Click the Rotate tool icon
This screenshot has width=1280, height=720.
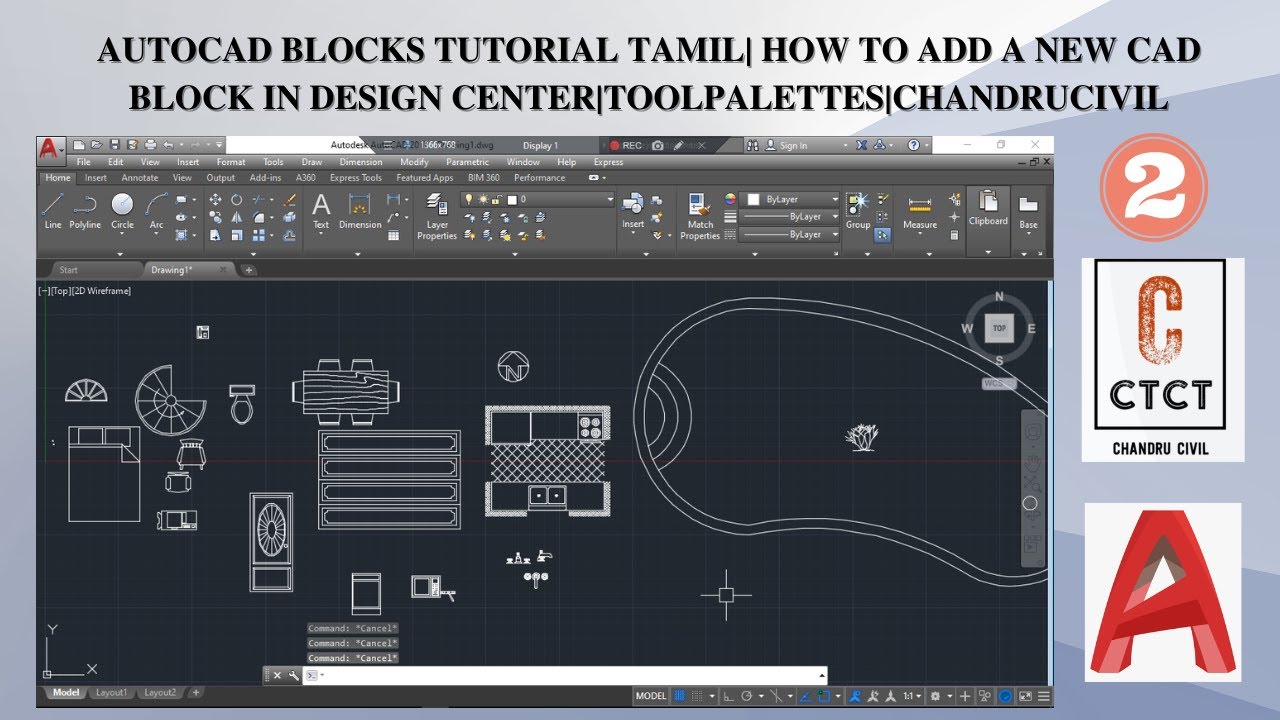coord(237,199)
